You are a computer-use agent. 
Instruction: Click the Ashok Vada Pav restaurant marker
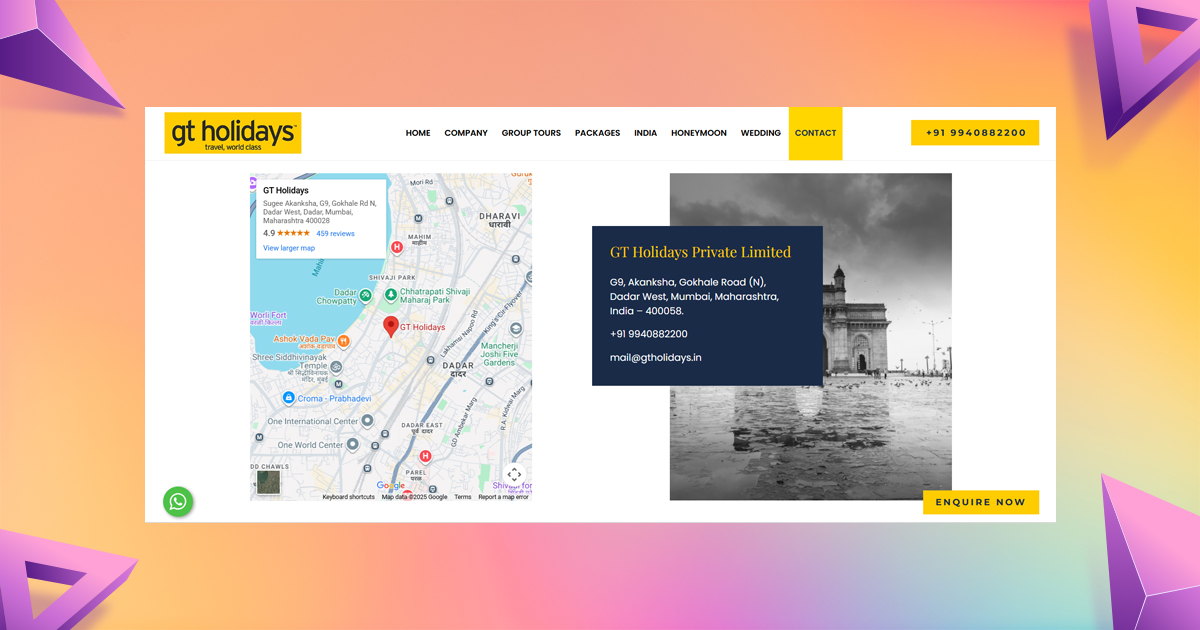pos(344,340)
